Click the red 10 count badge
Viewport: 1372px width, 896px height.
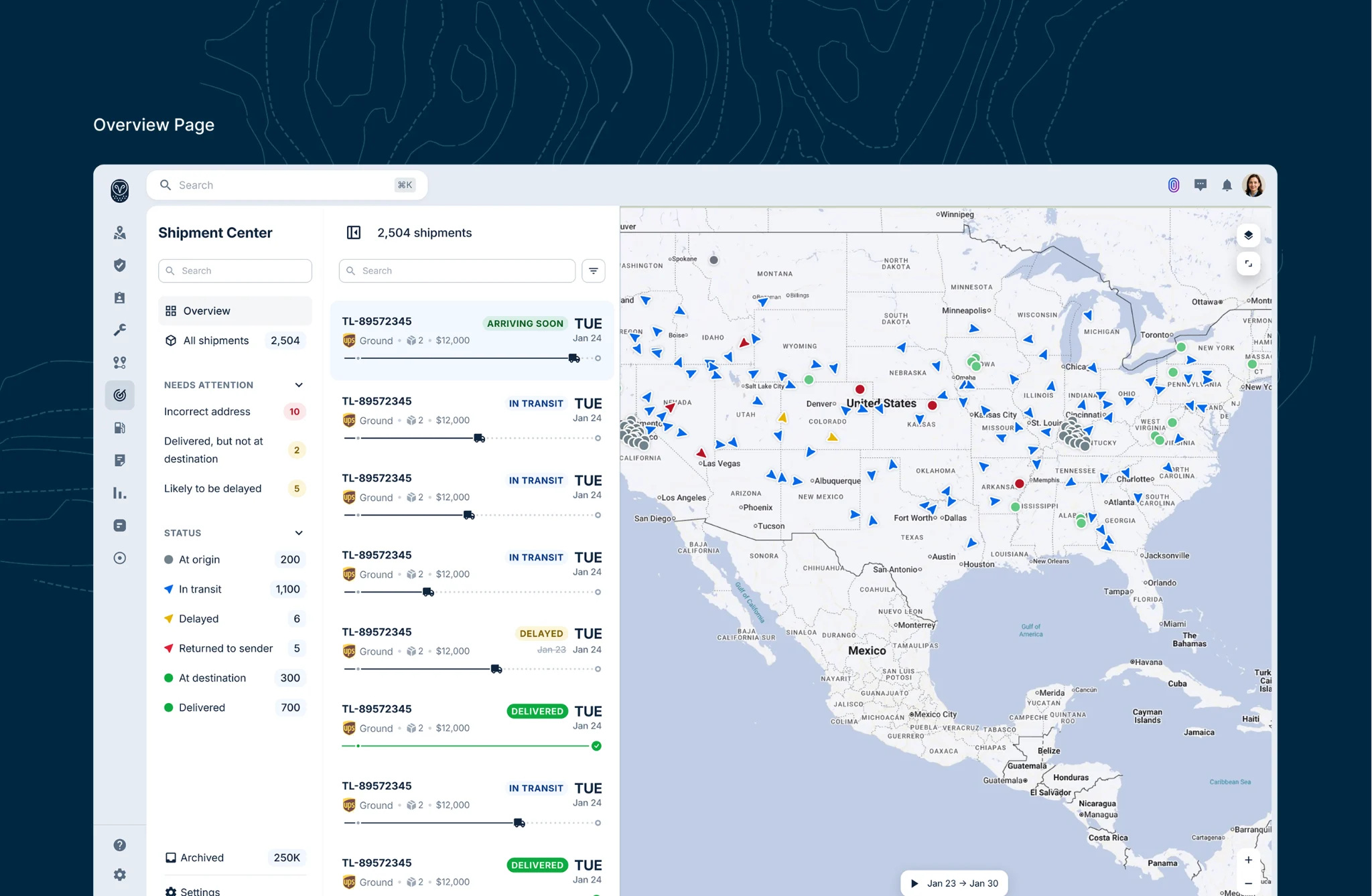click(x=294, y=411)
